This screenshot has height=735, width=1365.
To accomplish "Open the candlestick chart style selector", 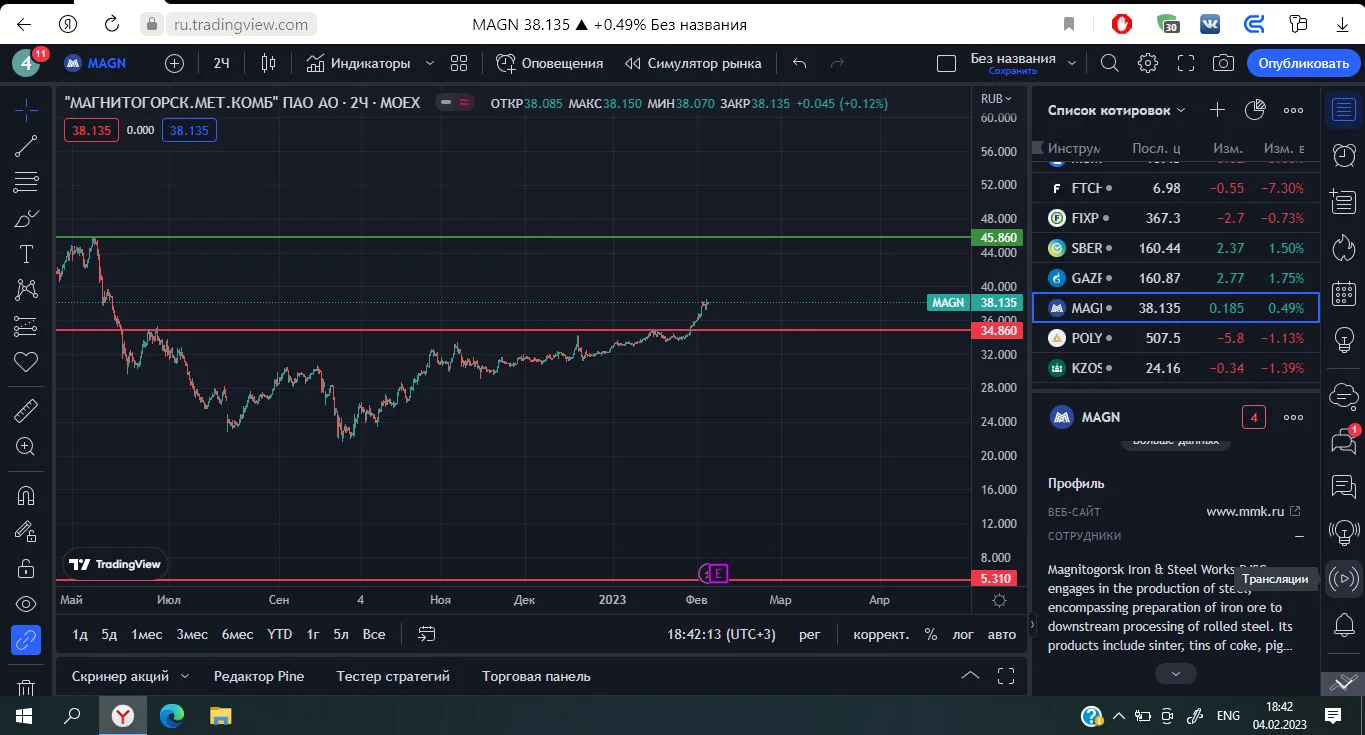I will click(x=268, y=63).
